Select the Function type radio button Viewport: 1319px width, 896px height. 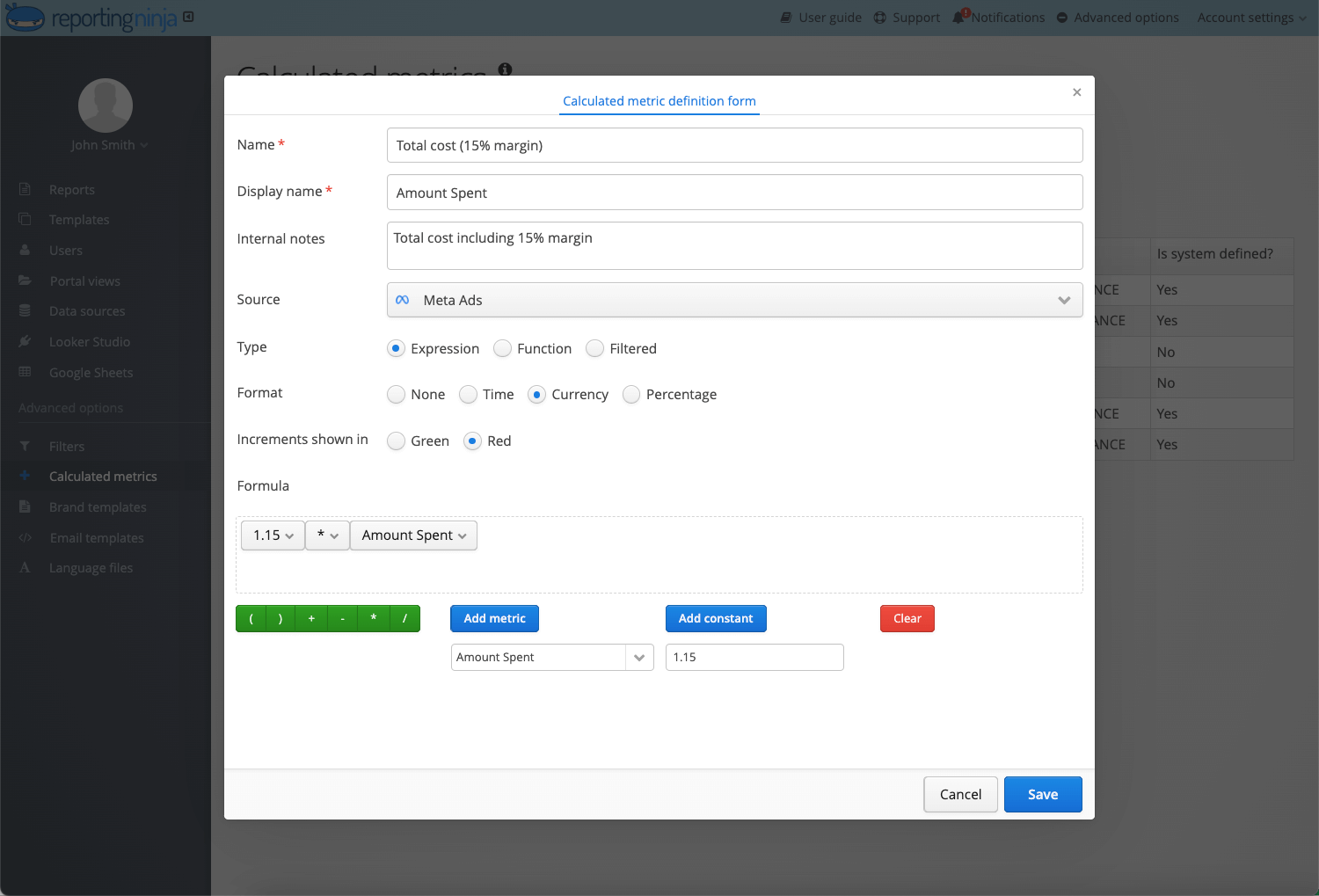point(502,348)
